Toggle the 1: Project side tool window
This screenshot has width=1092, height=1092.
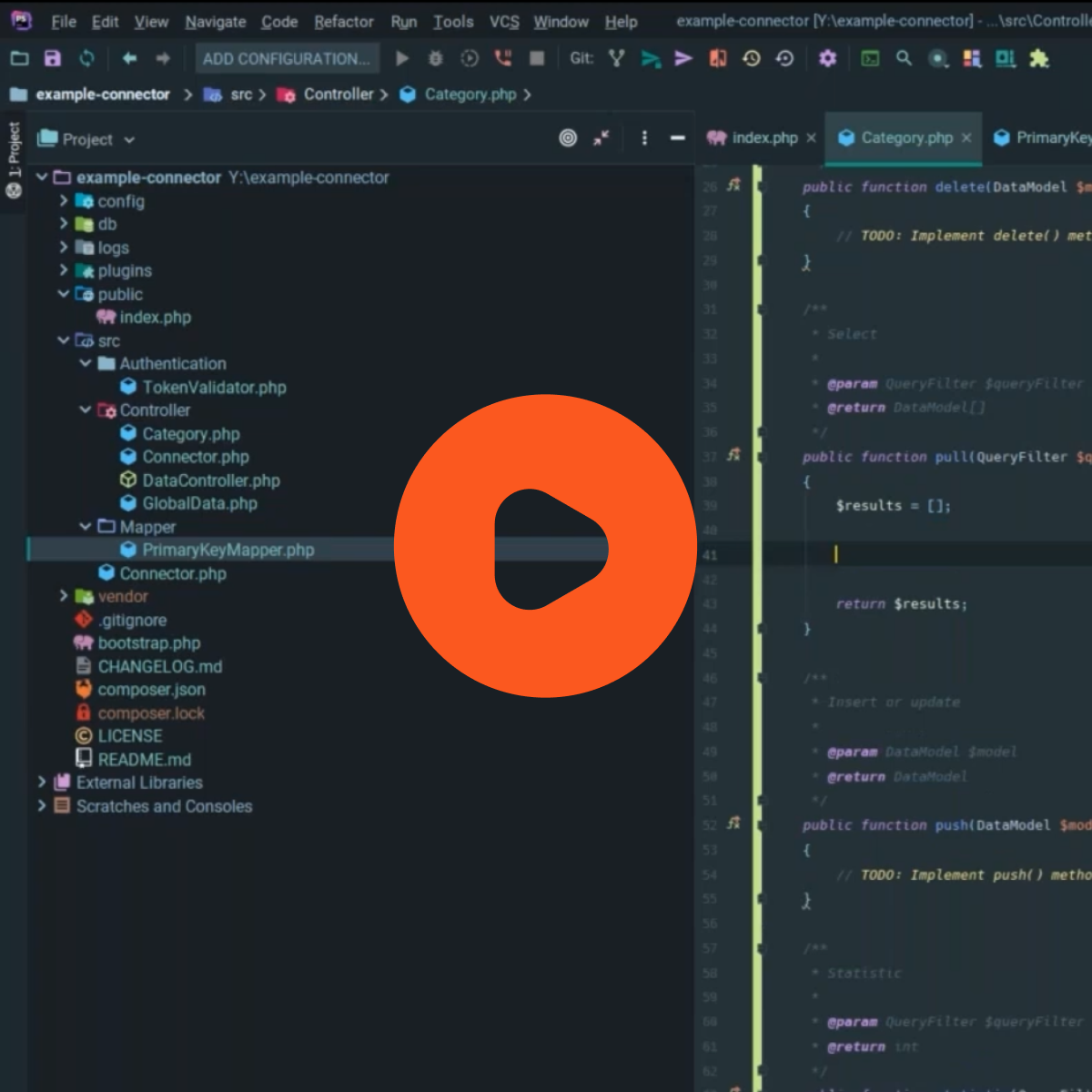click(14, 161)
